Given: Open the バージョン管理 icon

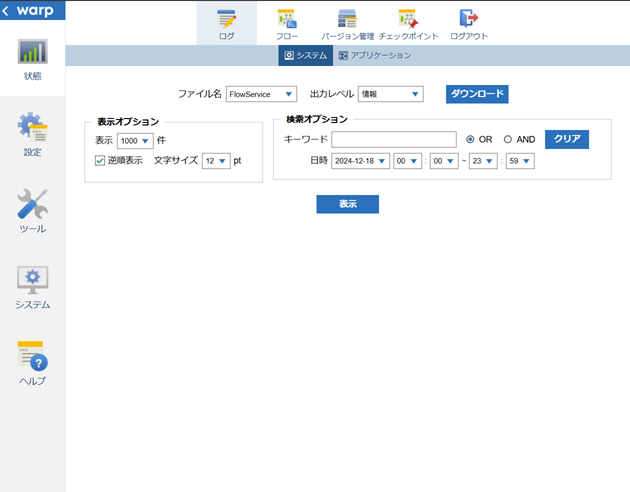Looking at the screenshot, I should (x=347, y=18).
